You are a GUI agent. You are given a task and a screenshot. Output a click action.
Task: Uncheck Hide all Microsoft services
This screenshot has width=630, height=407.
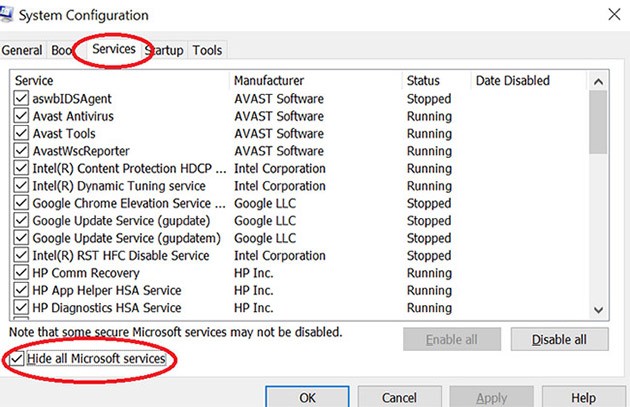tap(17, 359)
